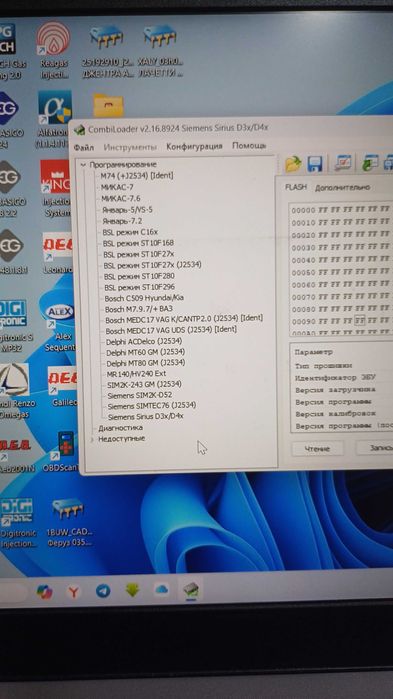The image size is (393, 699).
Task: Select BSL режим ST10F296 entry
Action: tap(139, 287)
